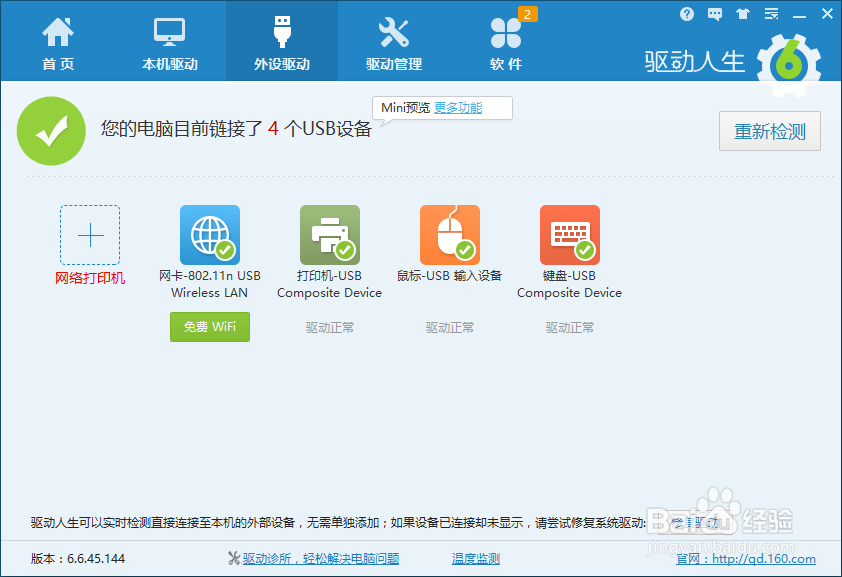The height and width of the screenshot is (577, 842).
Task: Click the 鼠标-USB 输入设备 label
Action: pyautogui.click(x=449, y=276)
